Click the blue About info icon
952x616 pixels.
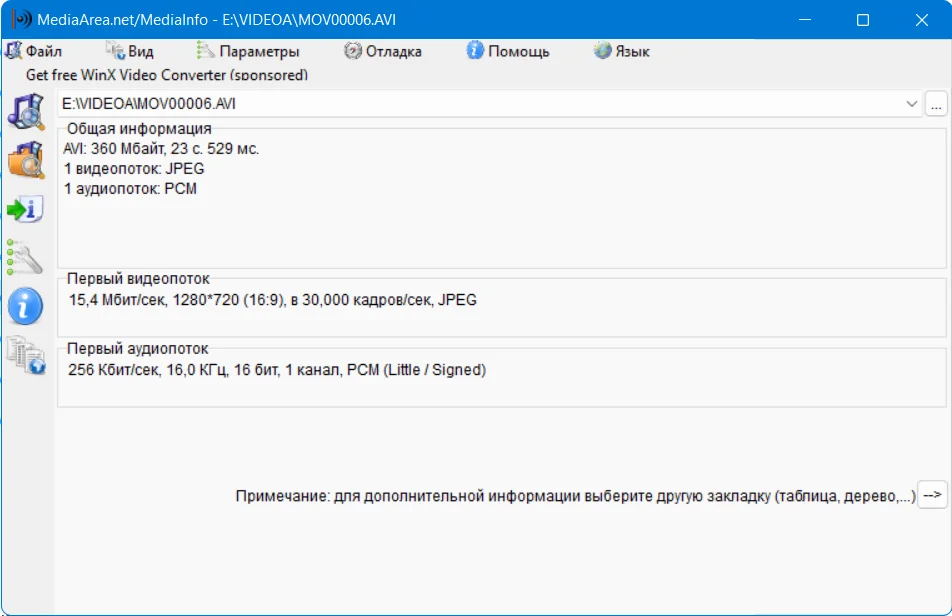pyautogui.click(x=26, y=306)
